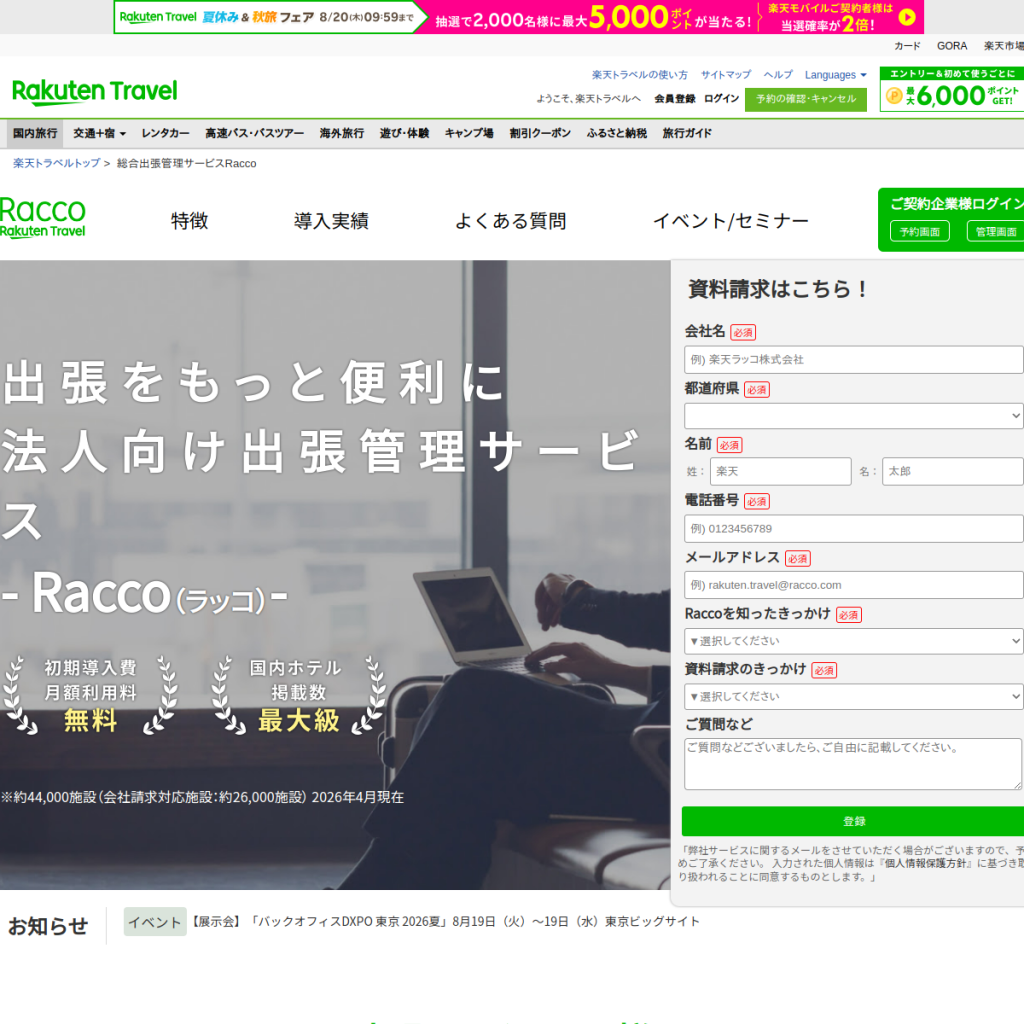Click the 予約の確認・キャンセル button

tap(806, 99)
